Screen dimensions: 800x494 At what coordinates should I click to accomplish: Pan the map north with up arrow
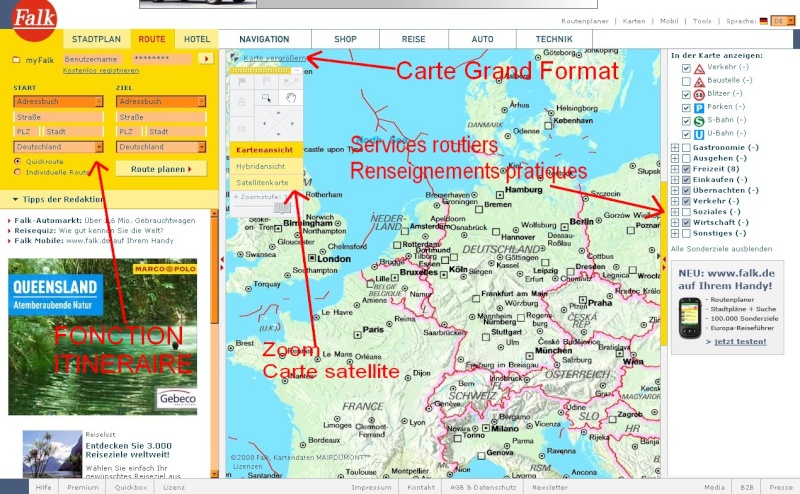(278, 112)
